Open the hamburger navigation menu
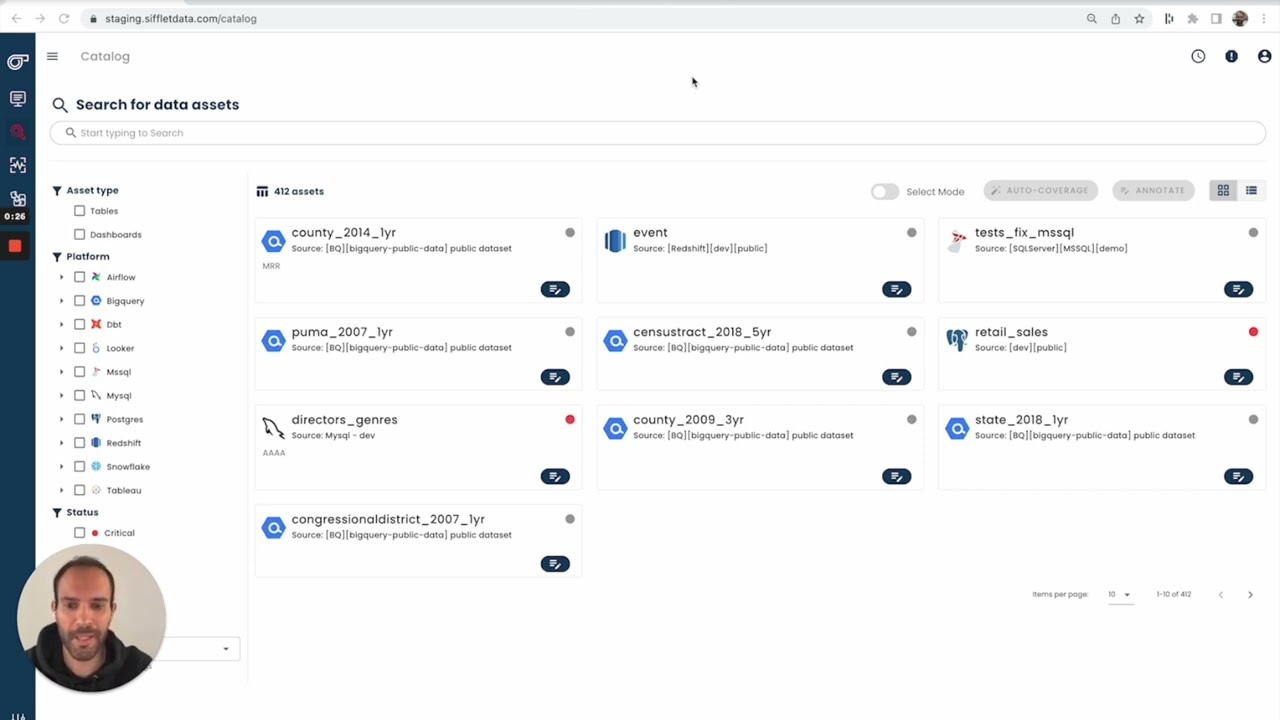The width and height of the screenshot is (1280, 720). [52, 57]
